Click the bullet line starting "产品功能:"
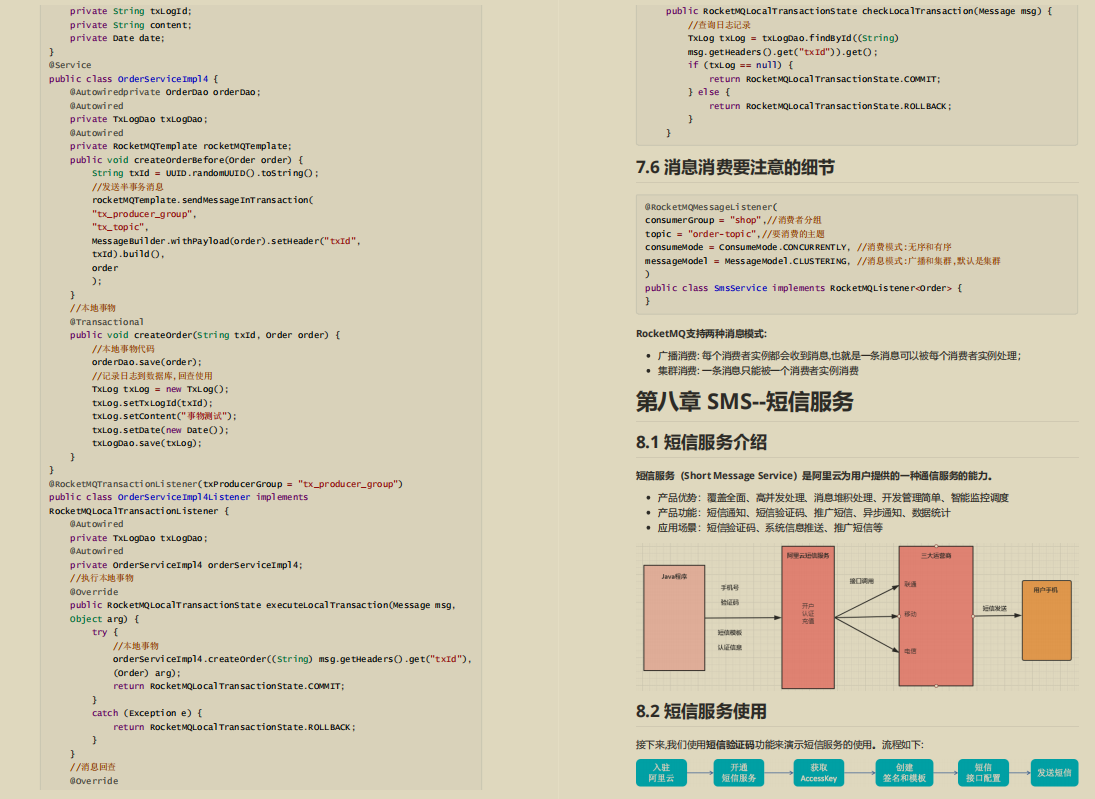Screen dimensions: 1095x799 (x=804, y=513)
